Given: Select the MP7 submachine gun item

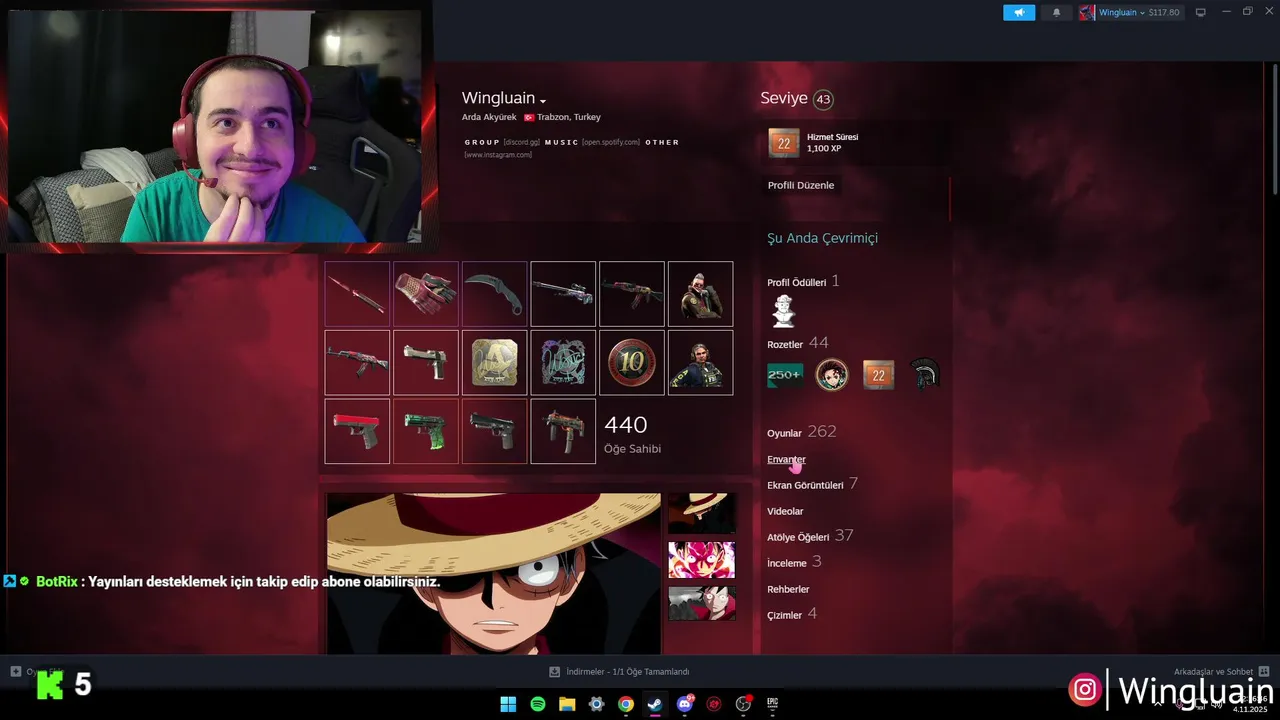Looking at the screenshot, I should (x=563, y=431).
